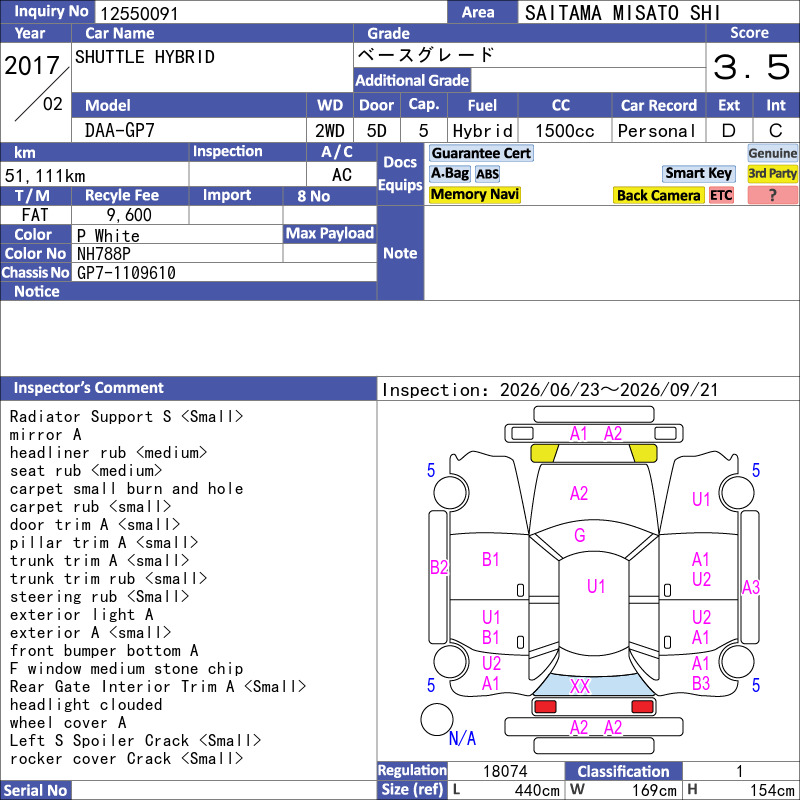The image size is (800, 800).
Task: Select chassis number GP7-1109610
Action: coord(127,273)
